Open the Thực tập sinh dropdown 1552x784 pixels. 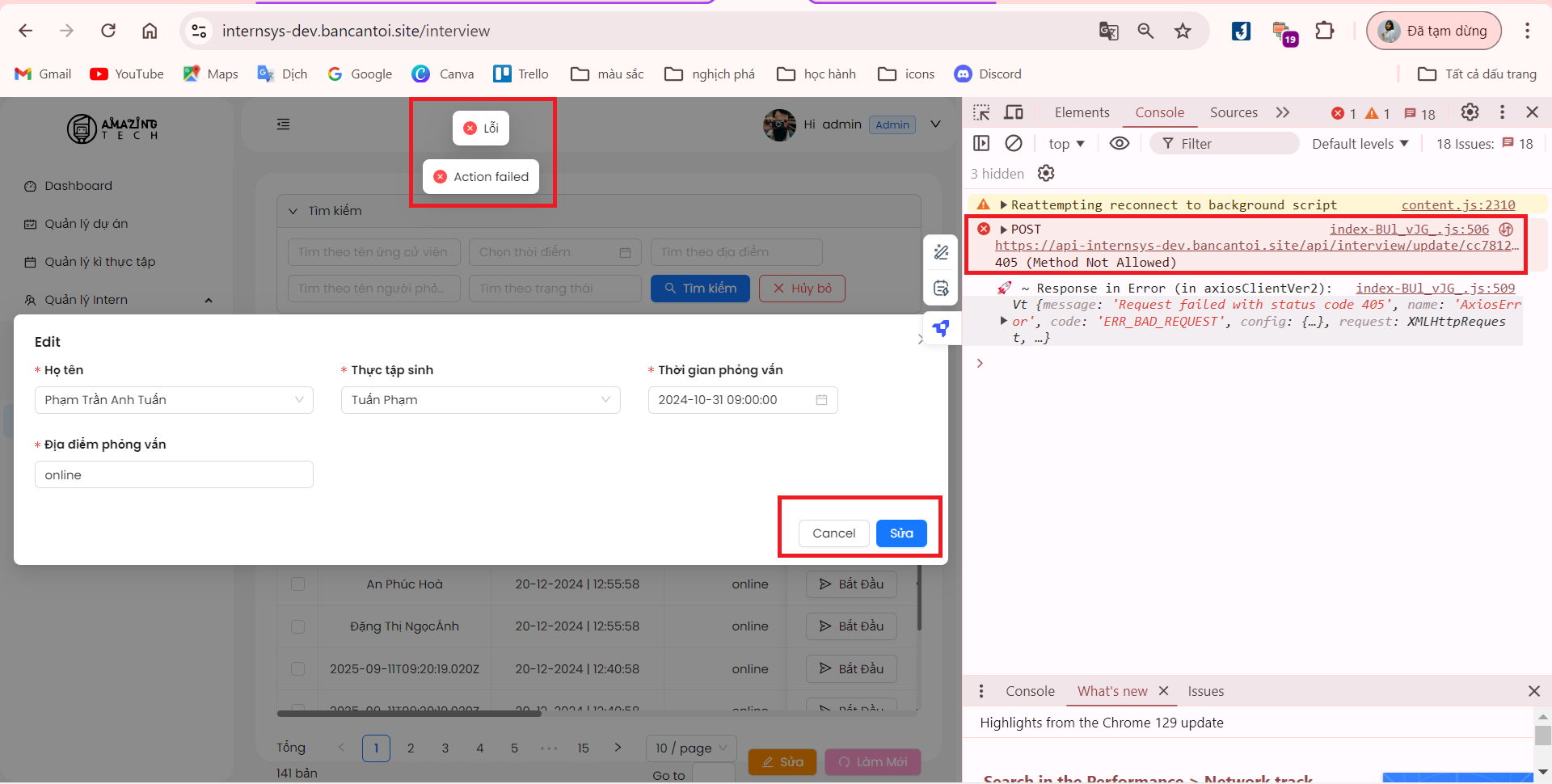[x=480, y=400]
